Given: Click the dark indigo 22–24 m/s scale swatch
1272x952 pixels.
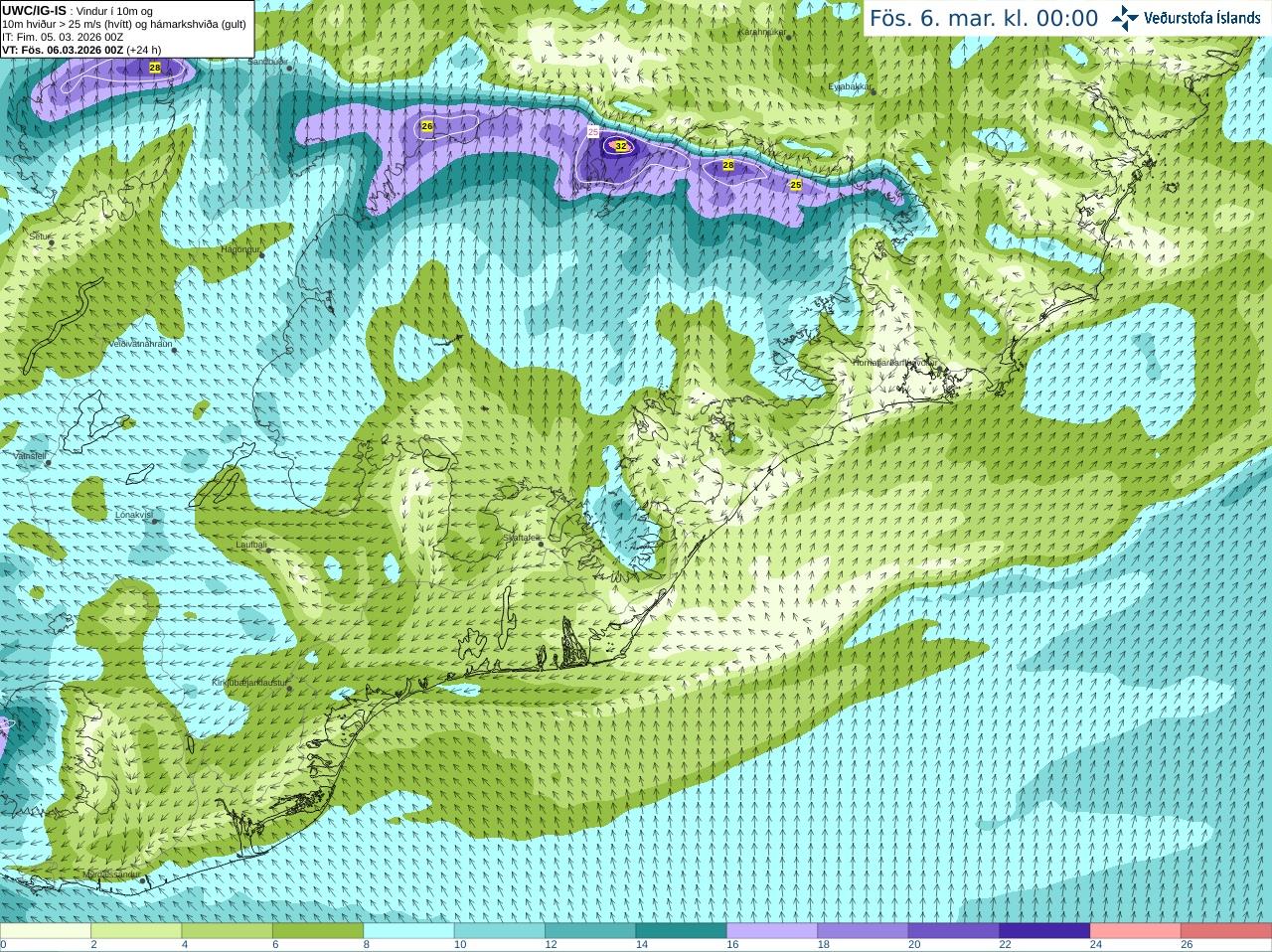Looking at the screenshot, I should click(1045, 931).
